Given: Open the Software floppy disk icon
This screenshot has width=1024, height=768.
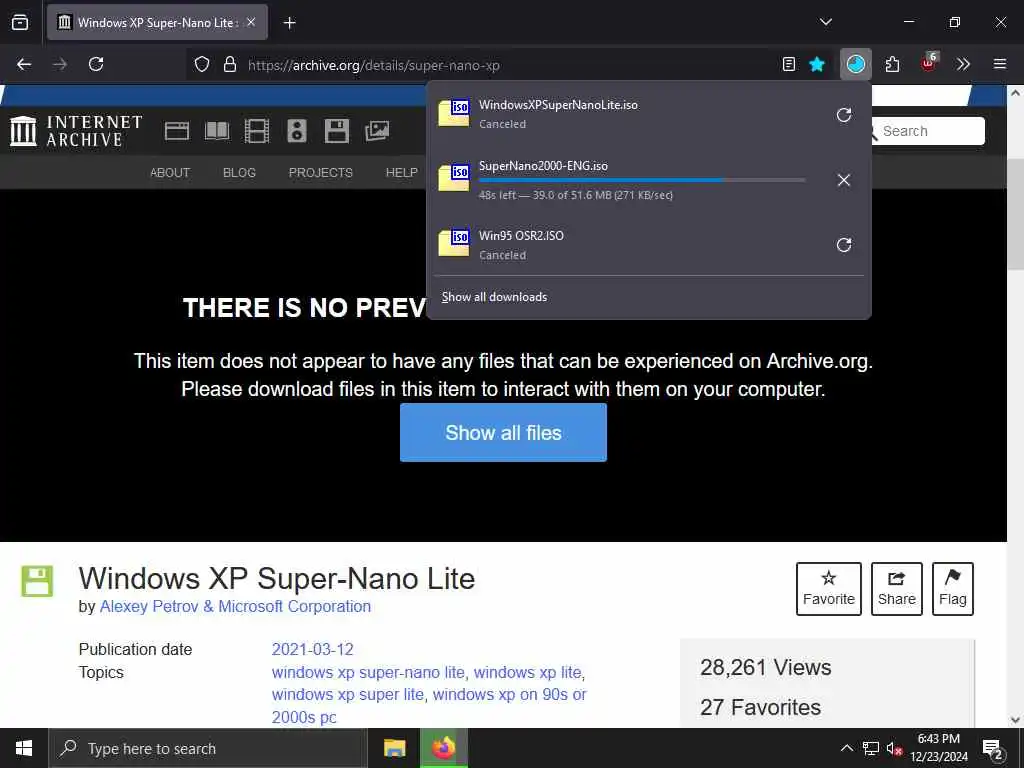Looking at the screenshot, I should pyautogui.click(x=336, y=131).
